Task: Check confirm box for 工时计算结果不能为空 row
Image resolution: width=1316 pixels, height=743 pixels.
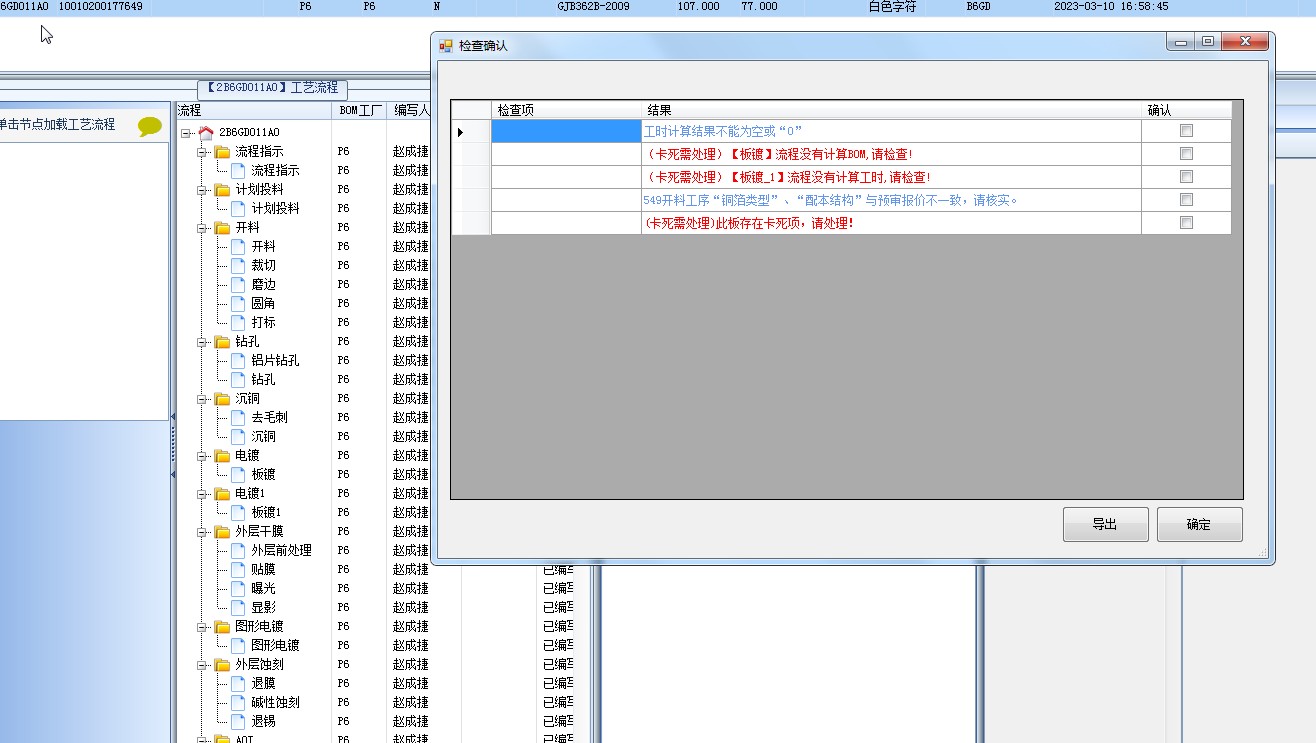Action: [x=1186, y=131]
